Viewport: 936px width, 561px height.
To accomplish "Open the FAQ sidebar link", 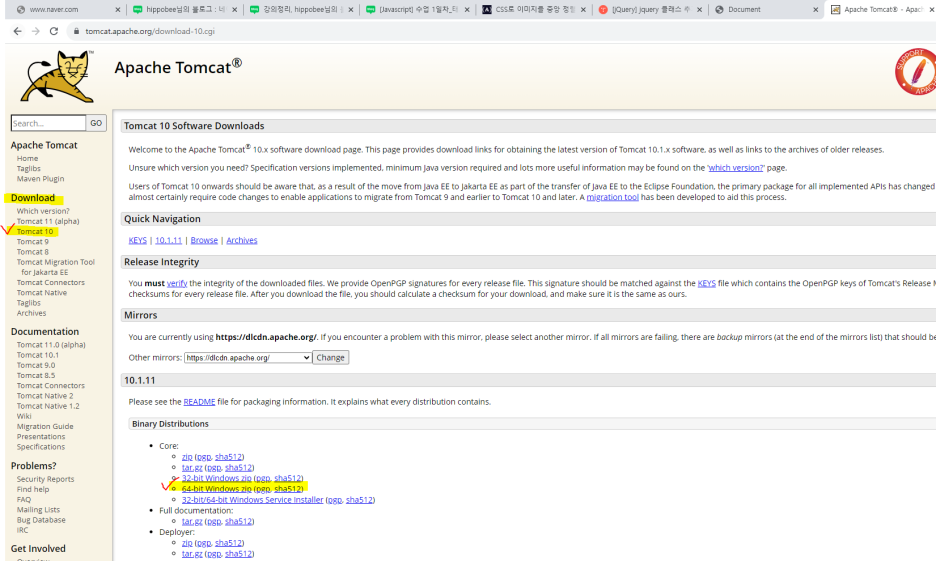I will tap(24, 500).
